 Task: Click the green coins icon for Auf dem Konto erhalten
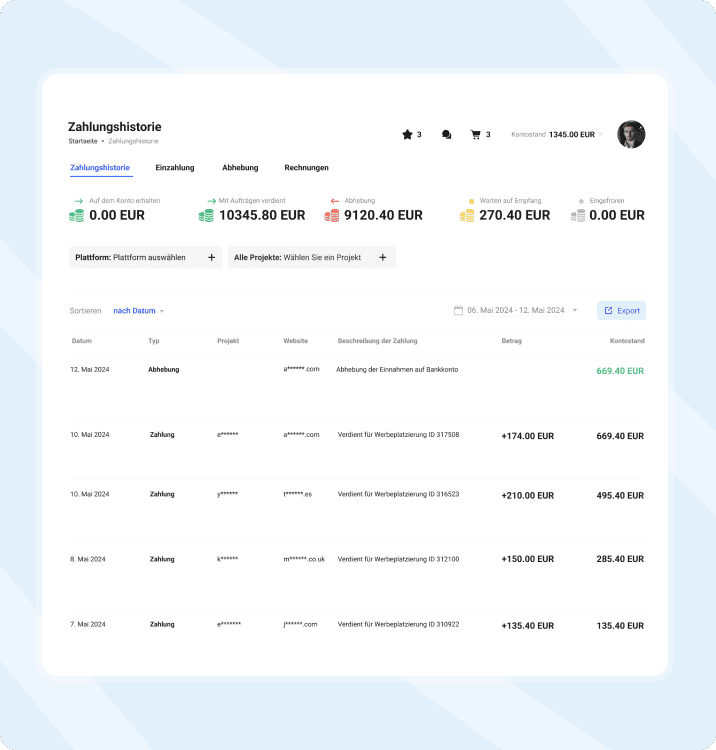[77, 216]
